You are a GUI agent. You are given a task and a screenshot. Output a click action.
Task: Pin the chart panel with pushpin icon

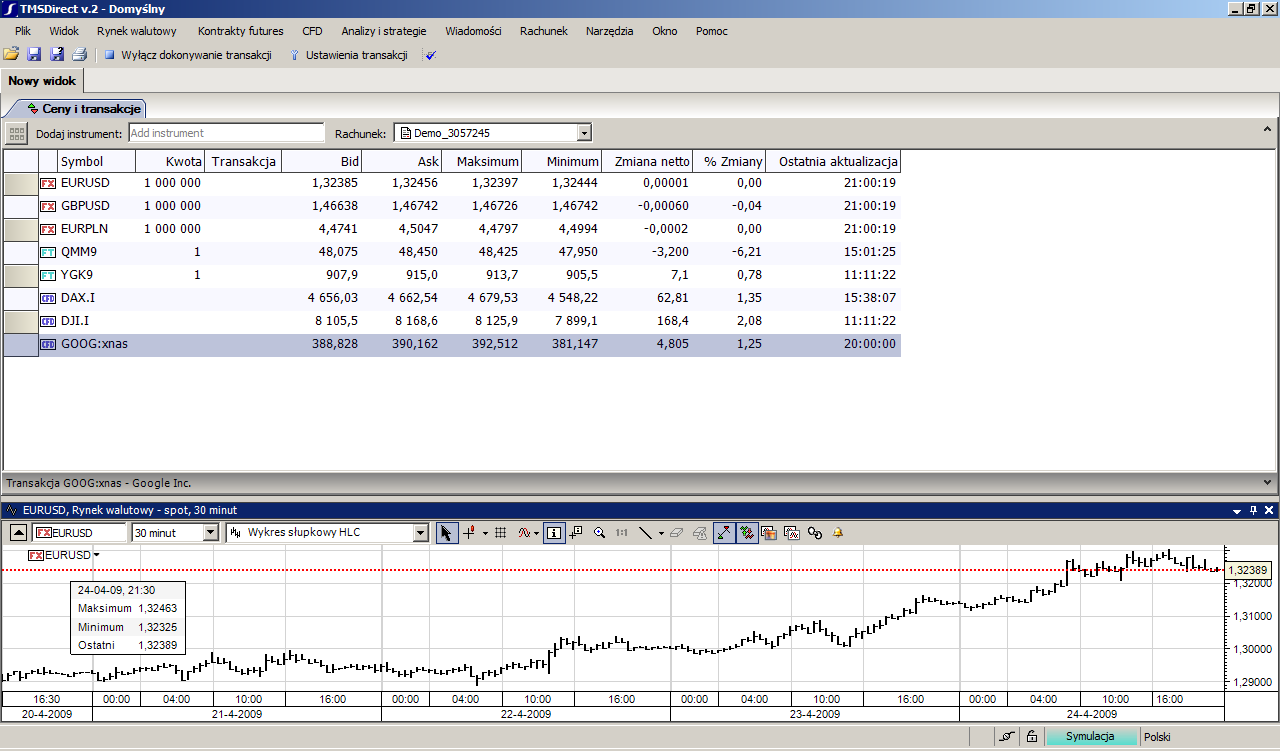(x=1254, y=510)
